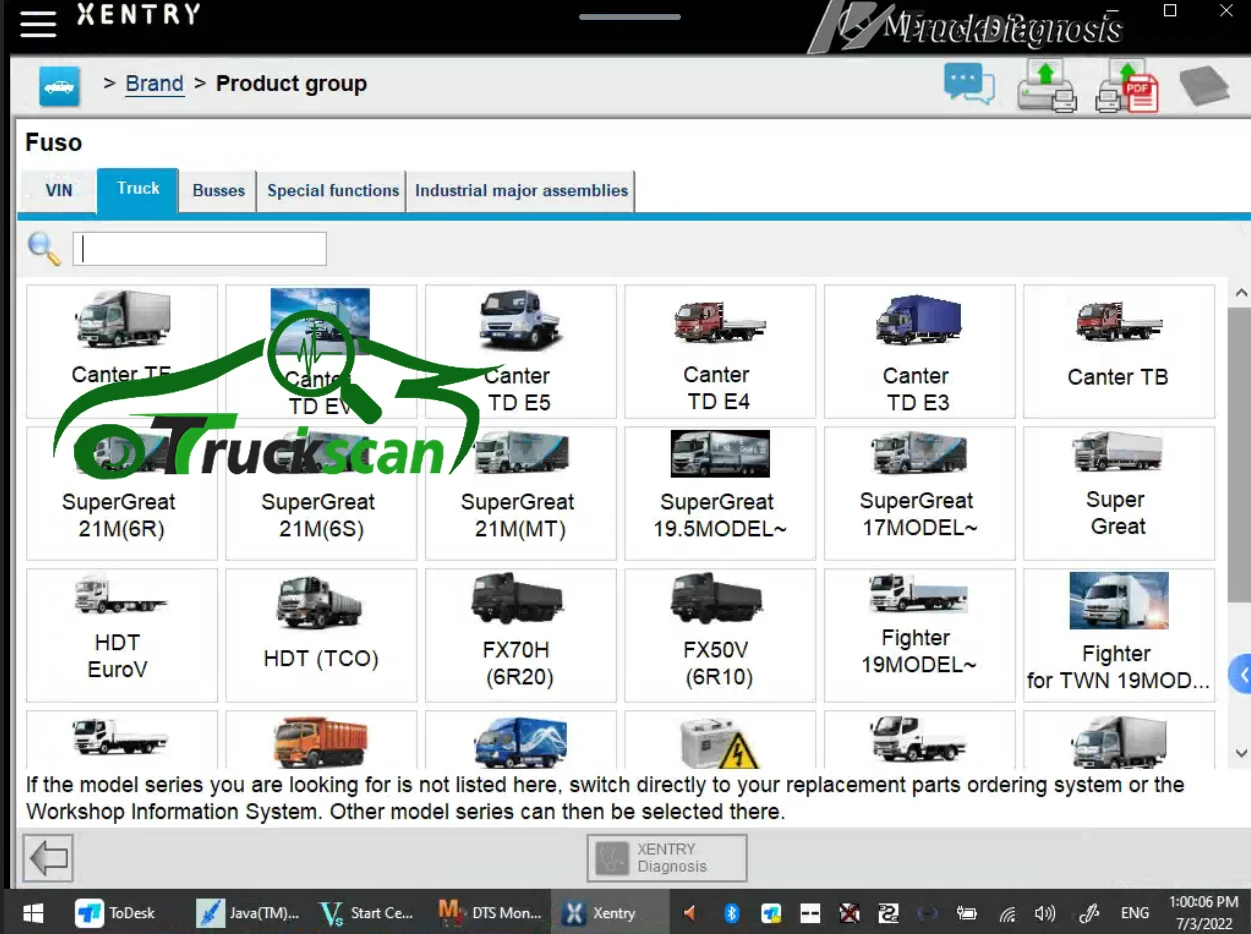The width and height of the screenshot is (1251, 934).
Task: Open Fighter 19MODEL~ series
Action: pyautogui.click(x=919, y=635)
